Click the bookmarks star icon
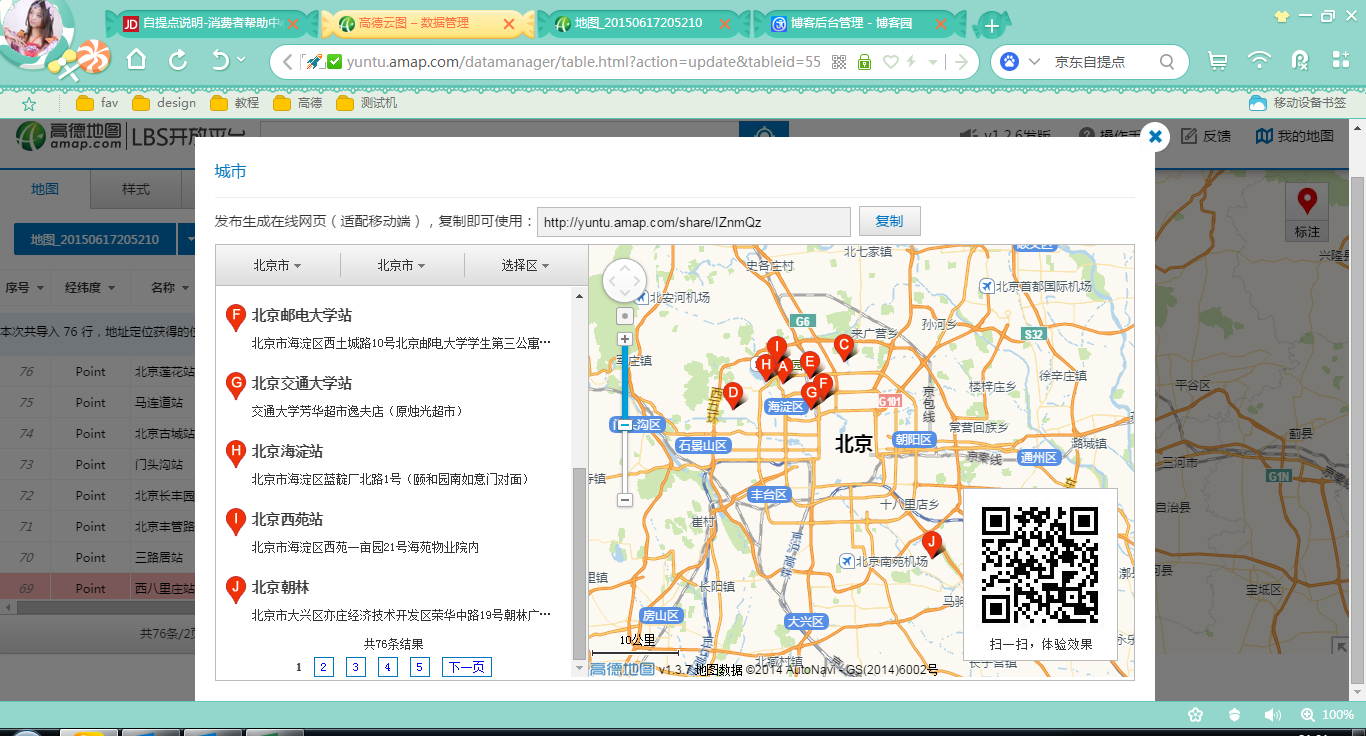The image size is (1366, 736). [x=29, y=103]
